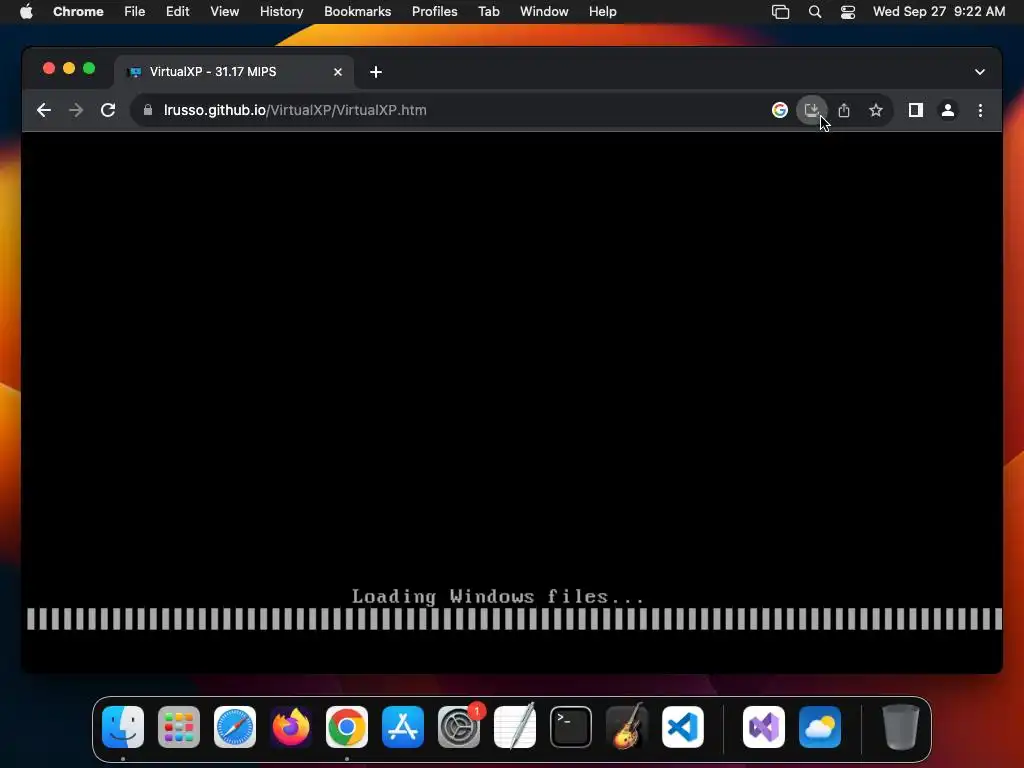Launch GarageBand from the dock

pos(627,726)
